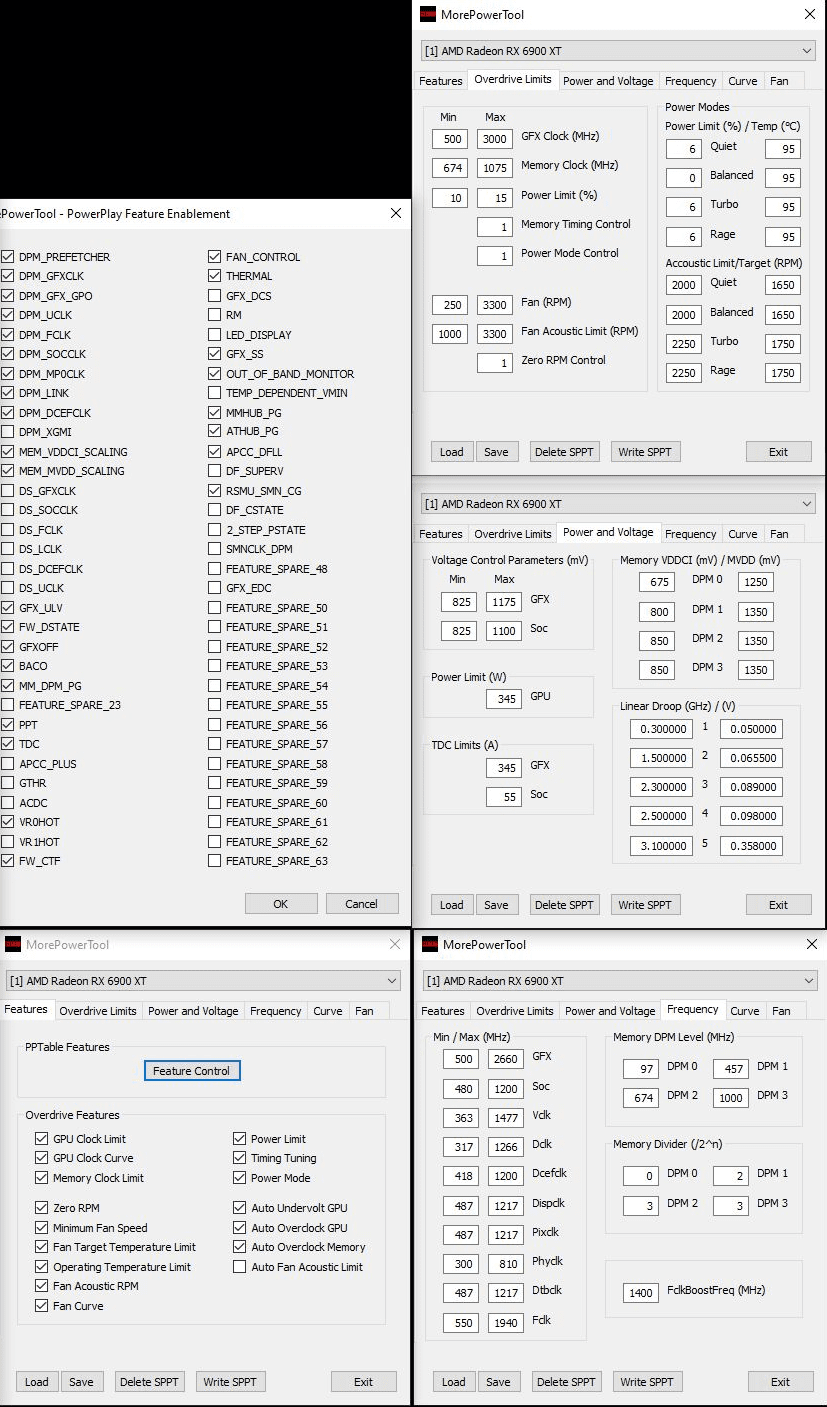Select the Memory DPM 3 level field showing 1000
This screenshot has height=1407, width=827.
point(731,1098)
